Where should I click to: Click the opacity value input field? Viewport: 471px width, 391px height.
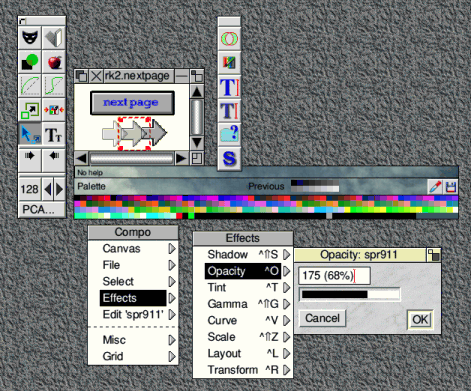tap(334, 276)
